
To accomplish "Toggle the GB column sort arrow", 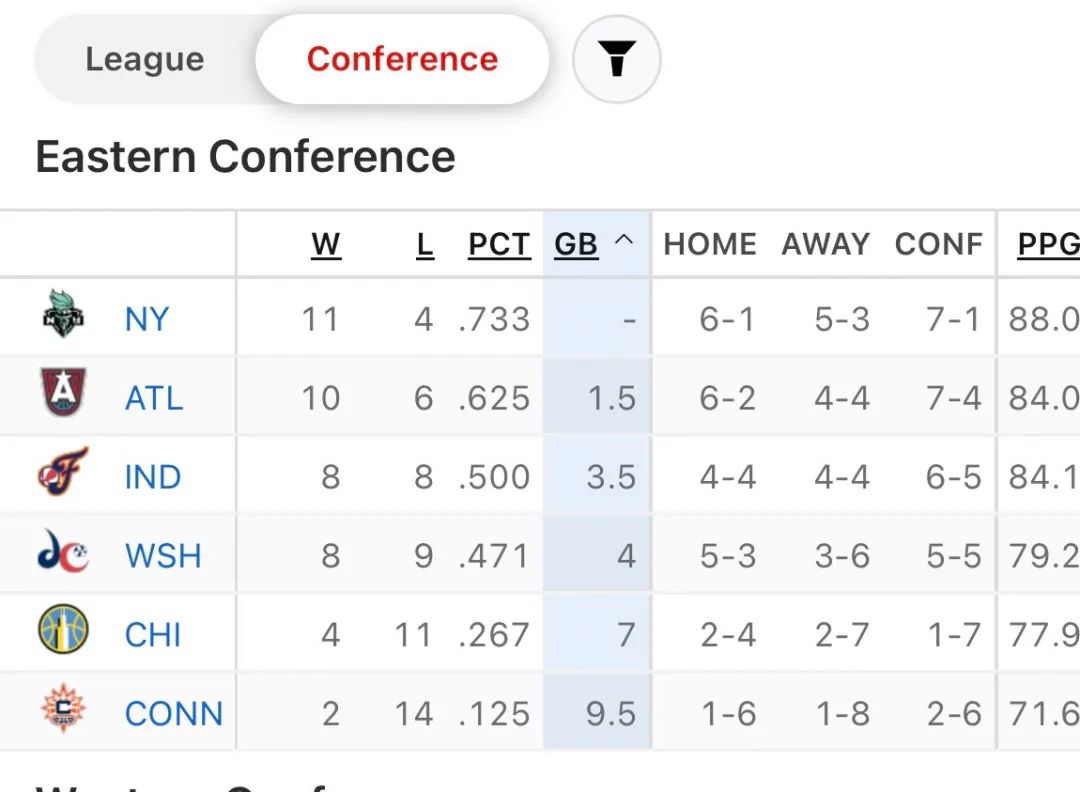I will tap(623, 241).
